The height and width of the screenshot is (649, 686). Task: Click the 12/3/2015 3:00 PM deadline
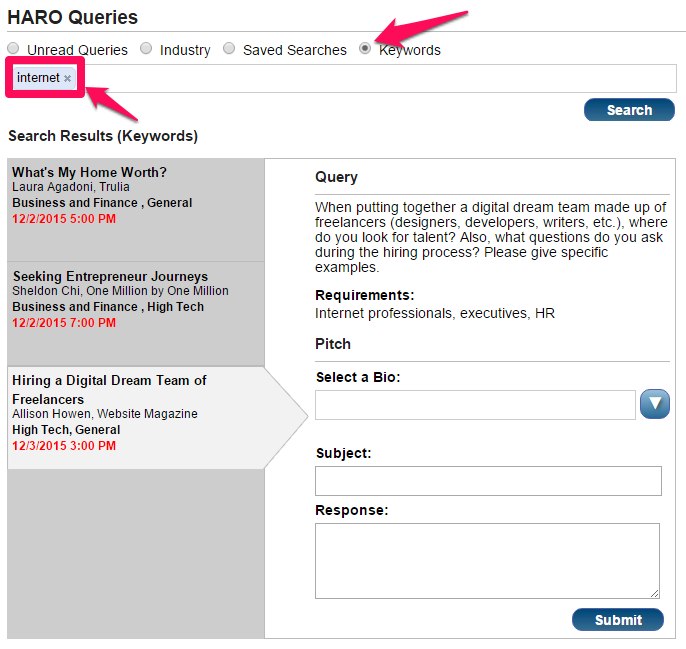(x=64, y=446)
